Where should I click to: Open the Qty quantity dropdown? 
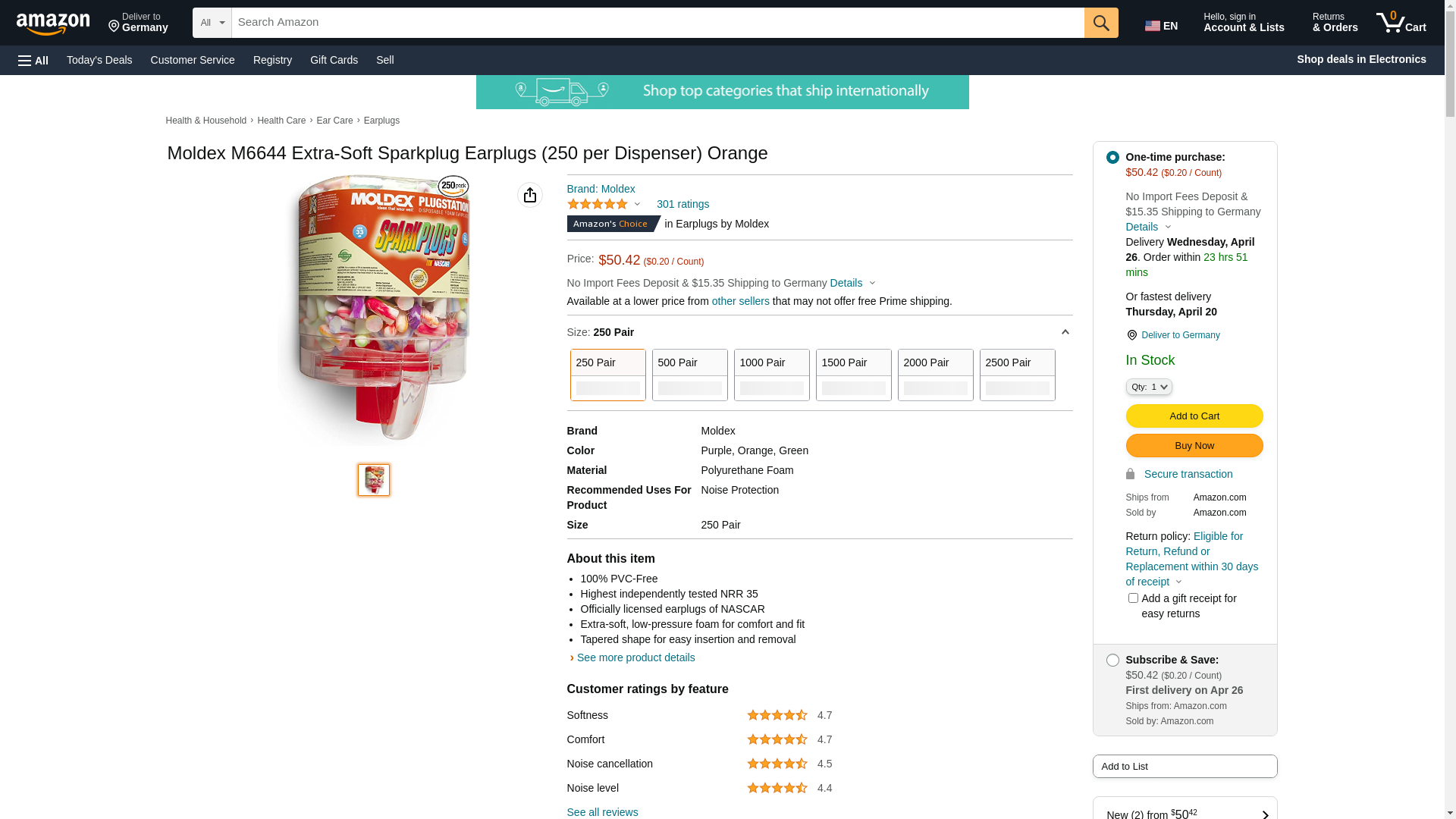[x=1148, y=387]
